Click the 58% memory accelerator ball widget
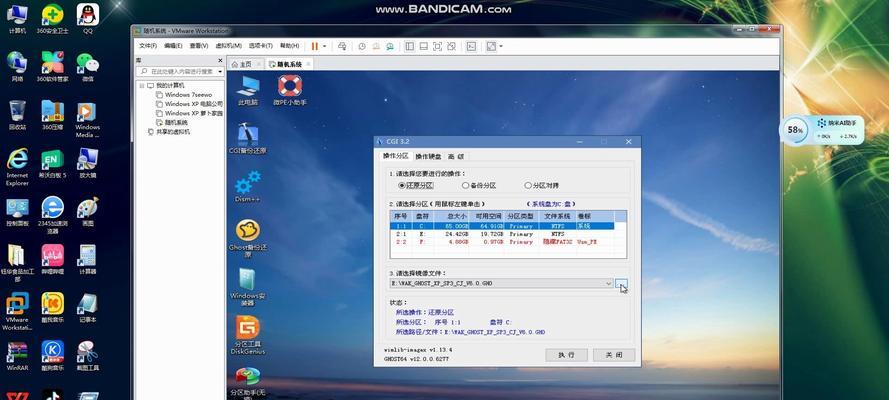The height and width of the screenshot is (400, 889). 795,130
